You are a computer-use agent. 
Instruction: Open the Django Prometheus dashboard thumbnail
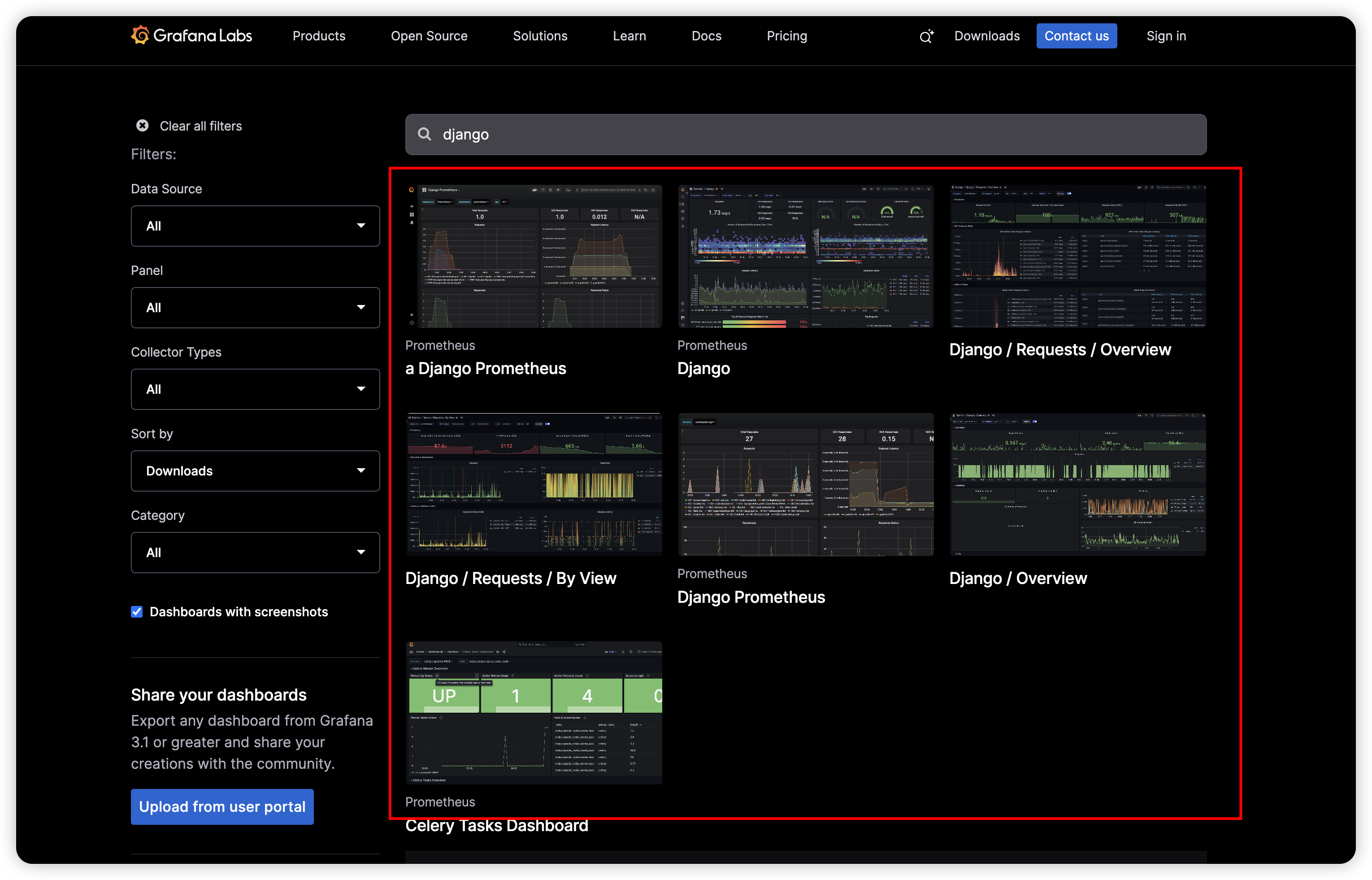805,484
